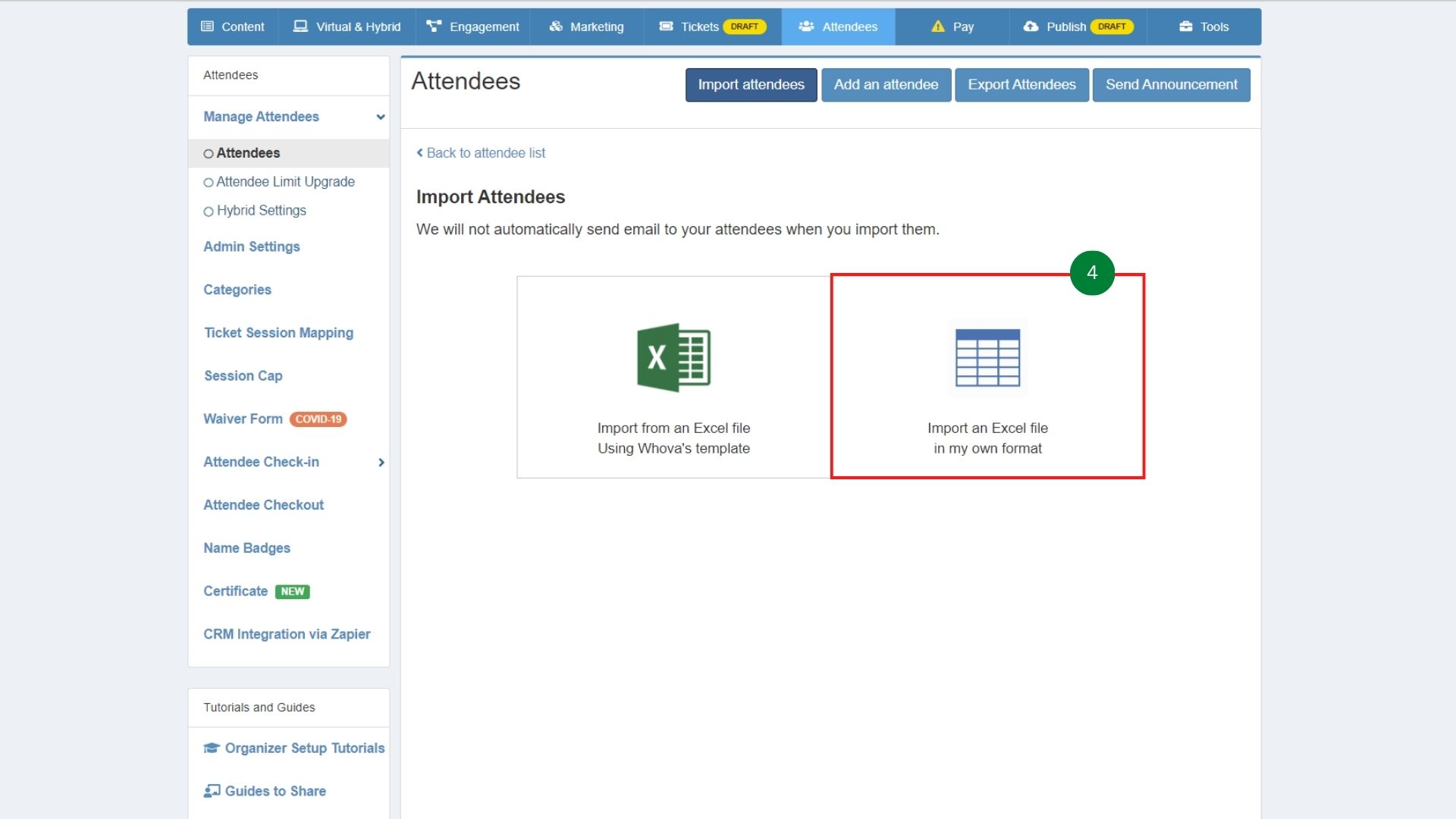This screenshot has height=819, width=1456.
Task: Go back to attendee list
Action: point(481,152)
